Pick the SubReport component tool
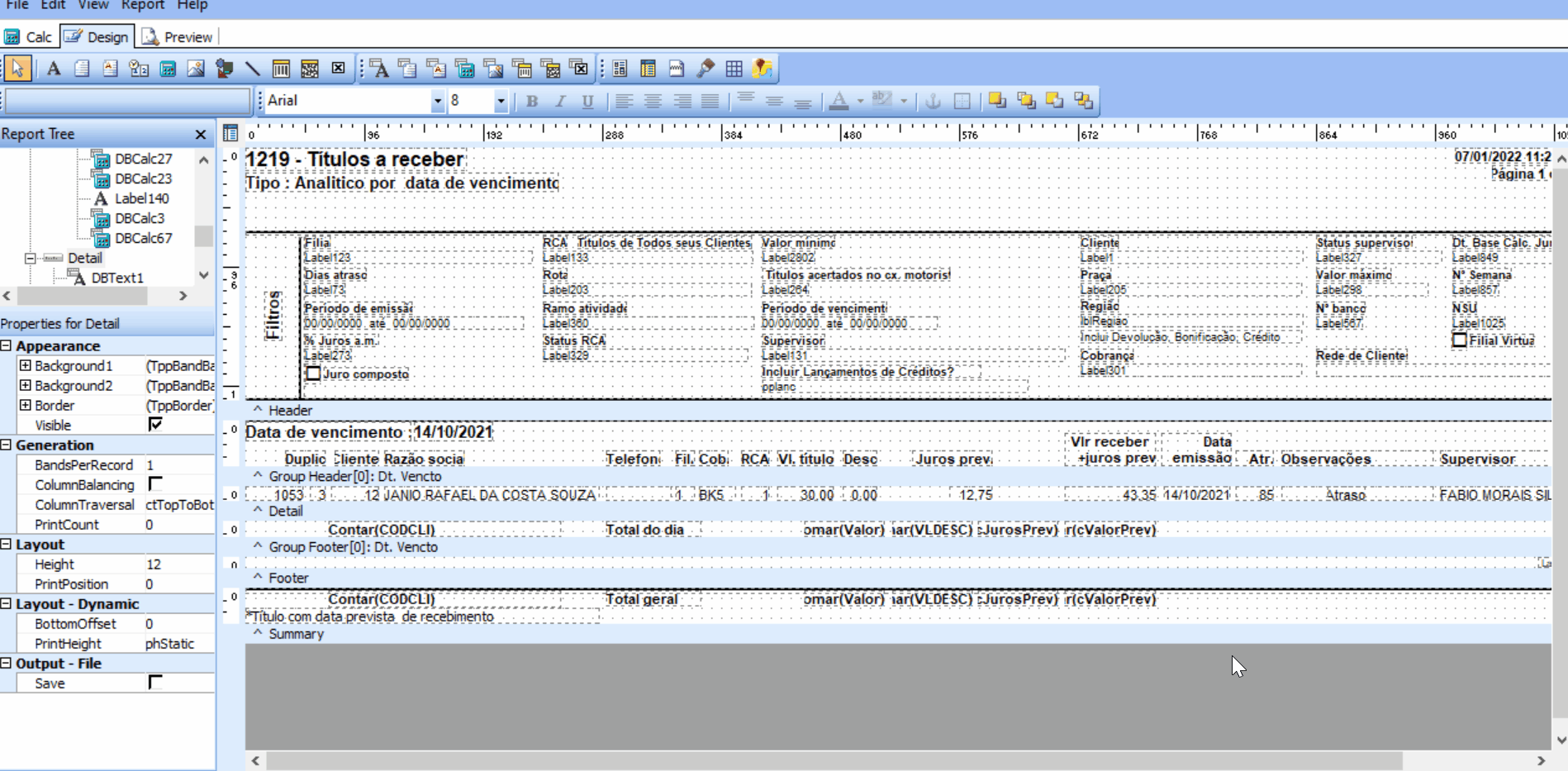Viewport: 1568px width, 771px height. click(649, 69)
